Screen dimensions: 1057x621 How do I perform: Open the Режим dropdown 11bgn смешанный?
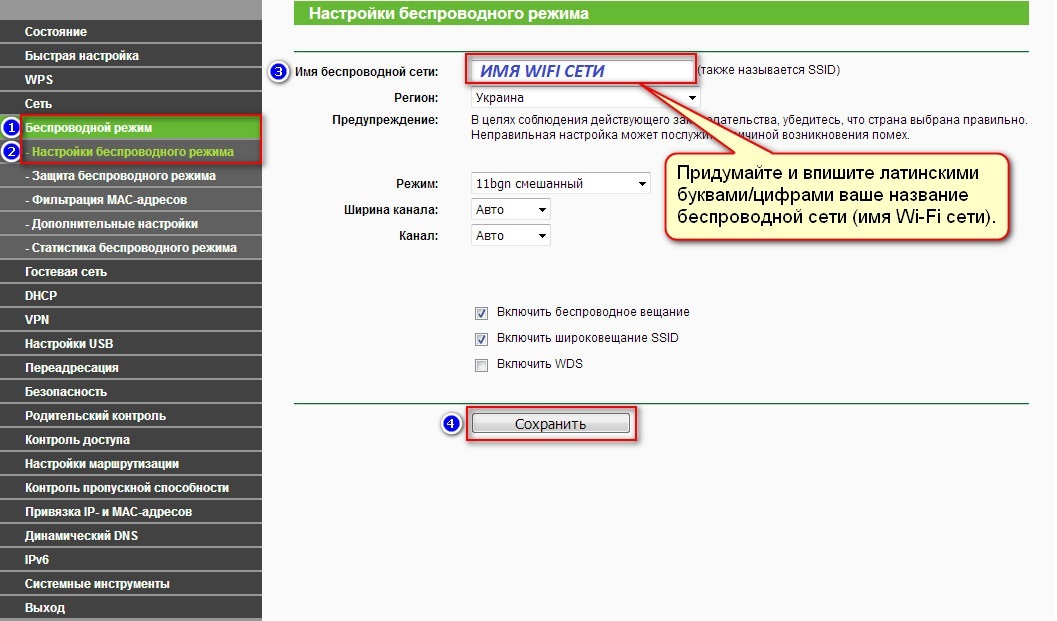click(x=560, y=183)
